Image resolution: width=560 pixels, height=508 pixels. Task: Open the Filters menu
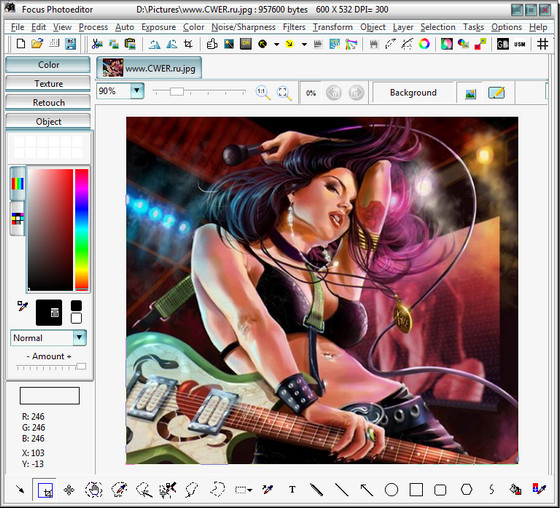click(x=294, y=27)
